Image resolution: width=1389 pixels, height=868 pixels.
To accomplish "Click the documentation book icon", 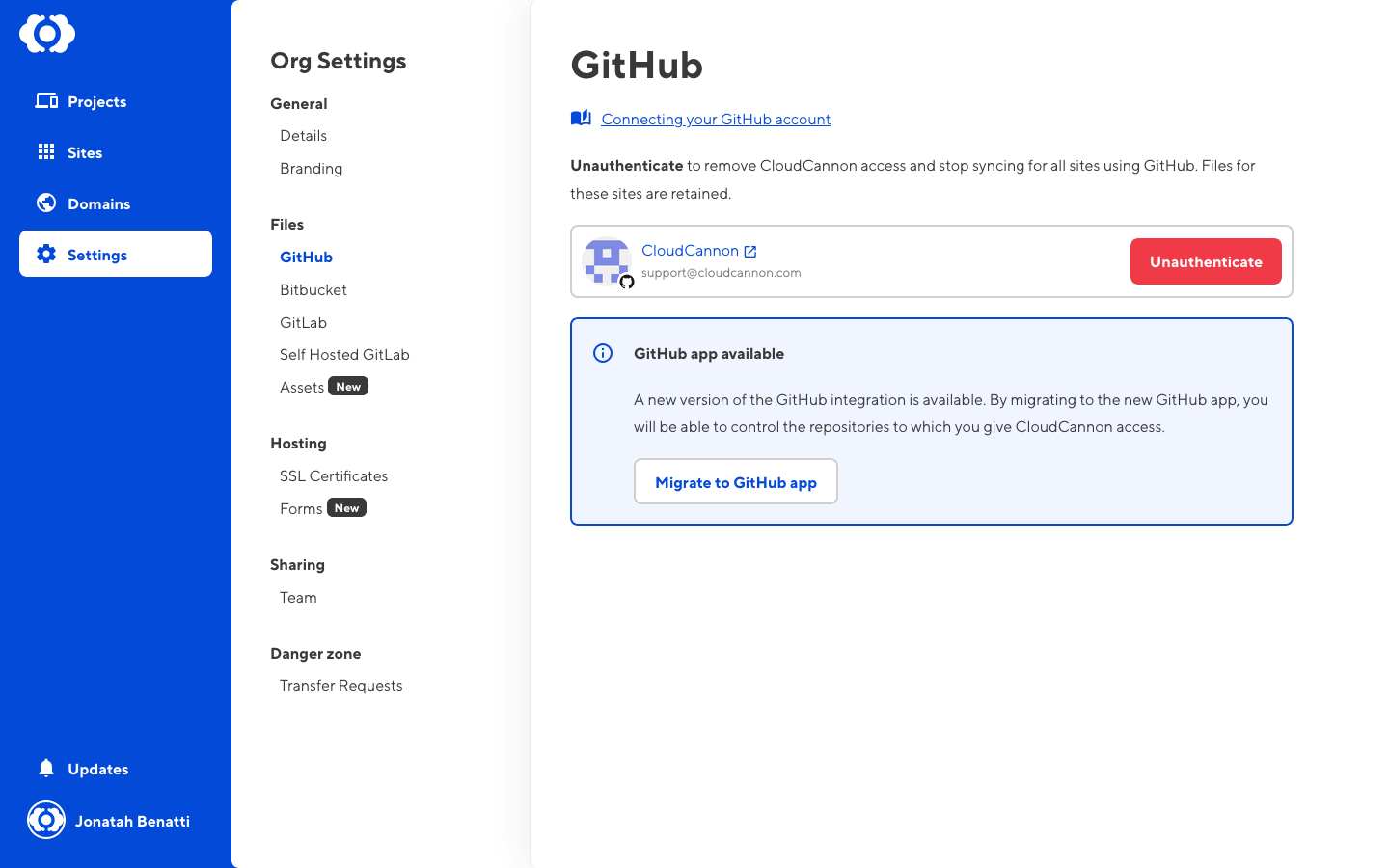I will tap(581, 118).
